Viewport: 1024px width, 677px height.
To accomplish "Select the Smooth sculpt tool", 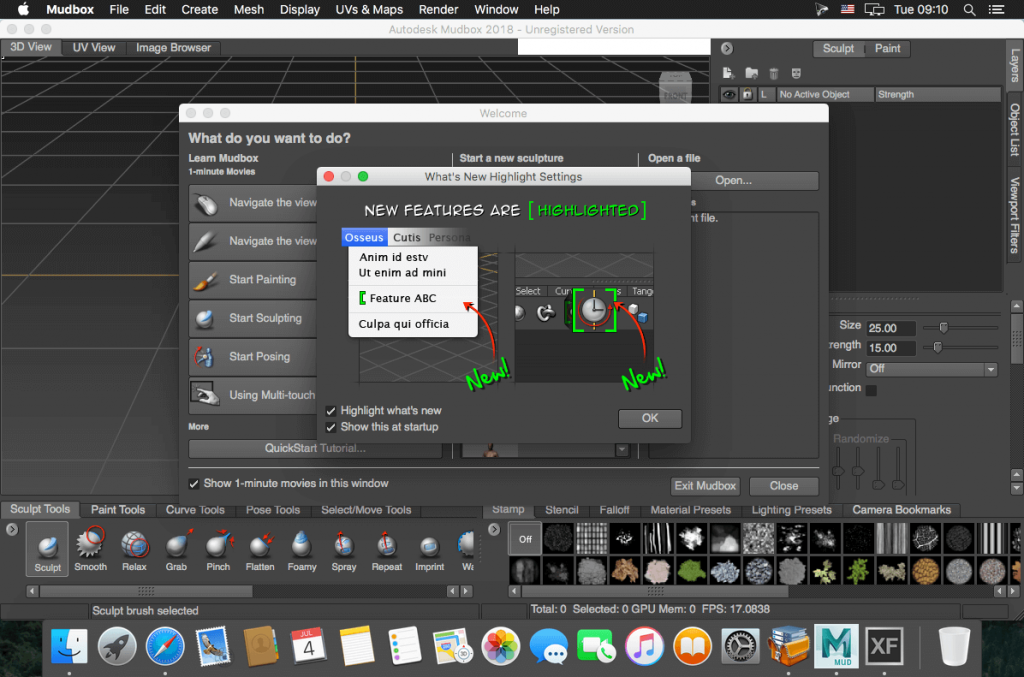I will point(90,549).
